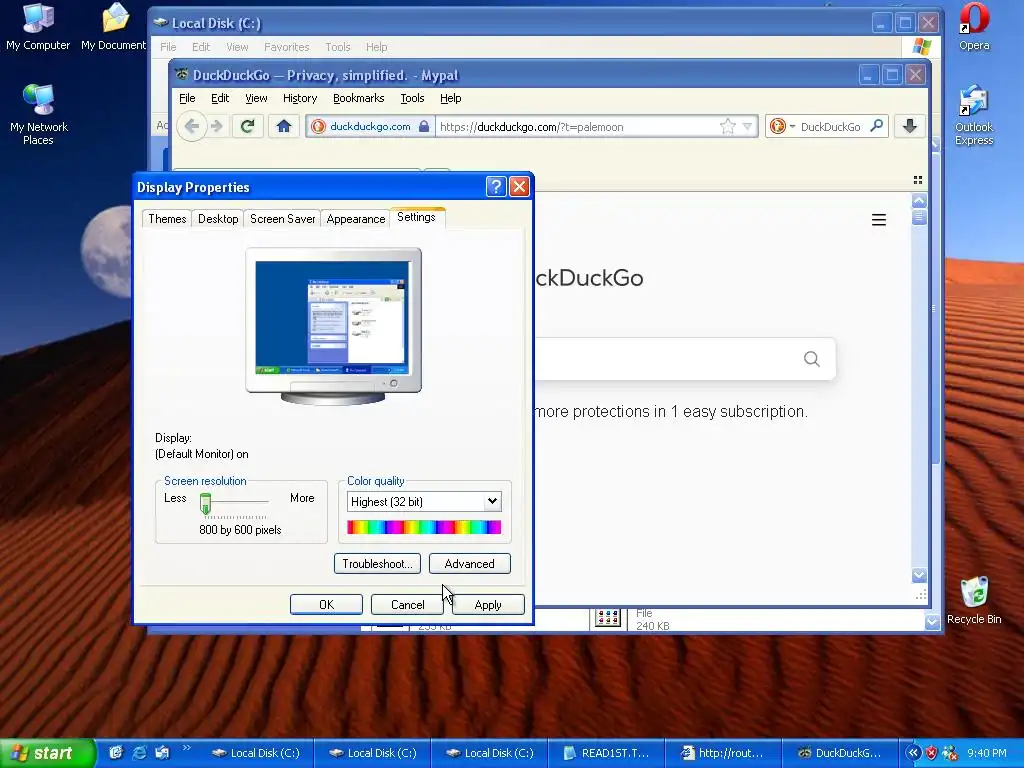1024x768 pixels.
Task: Open the Recycle Bin desktop icon
Action: click(x=974, y=601)
